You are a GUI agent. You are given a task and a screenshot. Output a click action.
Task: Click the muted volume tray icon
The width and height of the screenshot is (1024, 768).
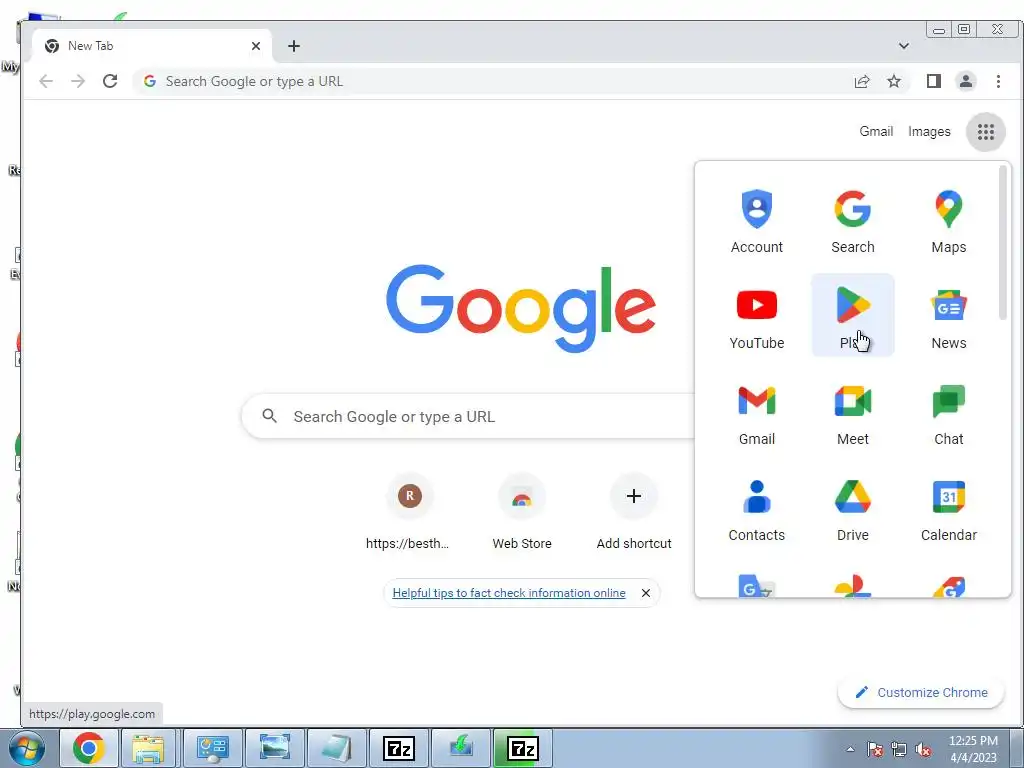pyautogui.click(x=923, y=749)
